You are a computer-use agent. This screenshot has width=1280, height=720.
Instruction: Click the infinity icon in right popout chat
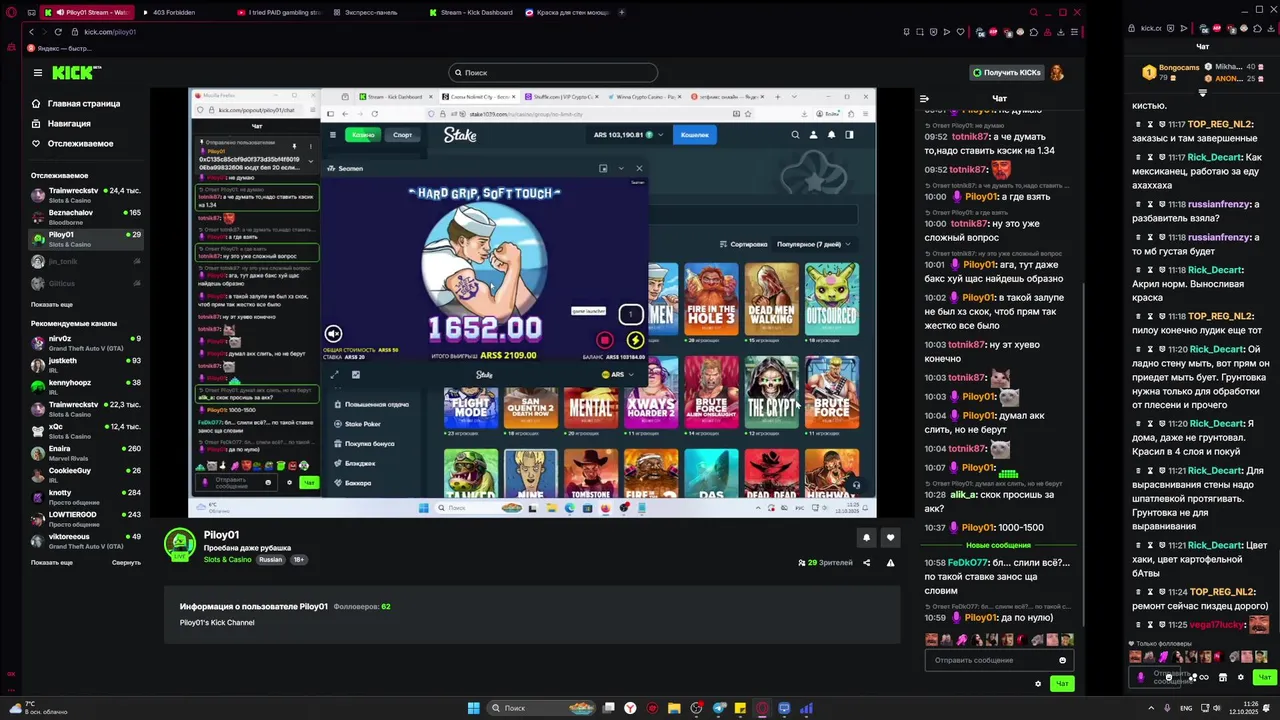[x=1203, y=677]
